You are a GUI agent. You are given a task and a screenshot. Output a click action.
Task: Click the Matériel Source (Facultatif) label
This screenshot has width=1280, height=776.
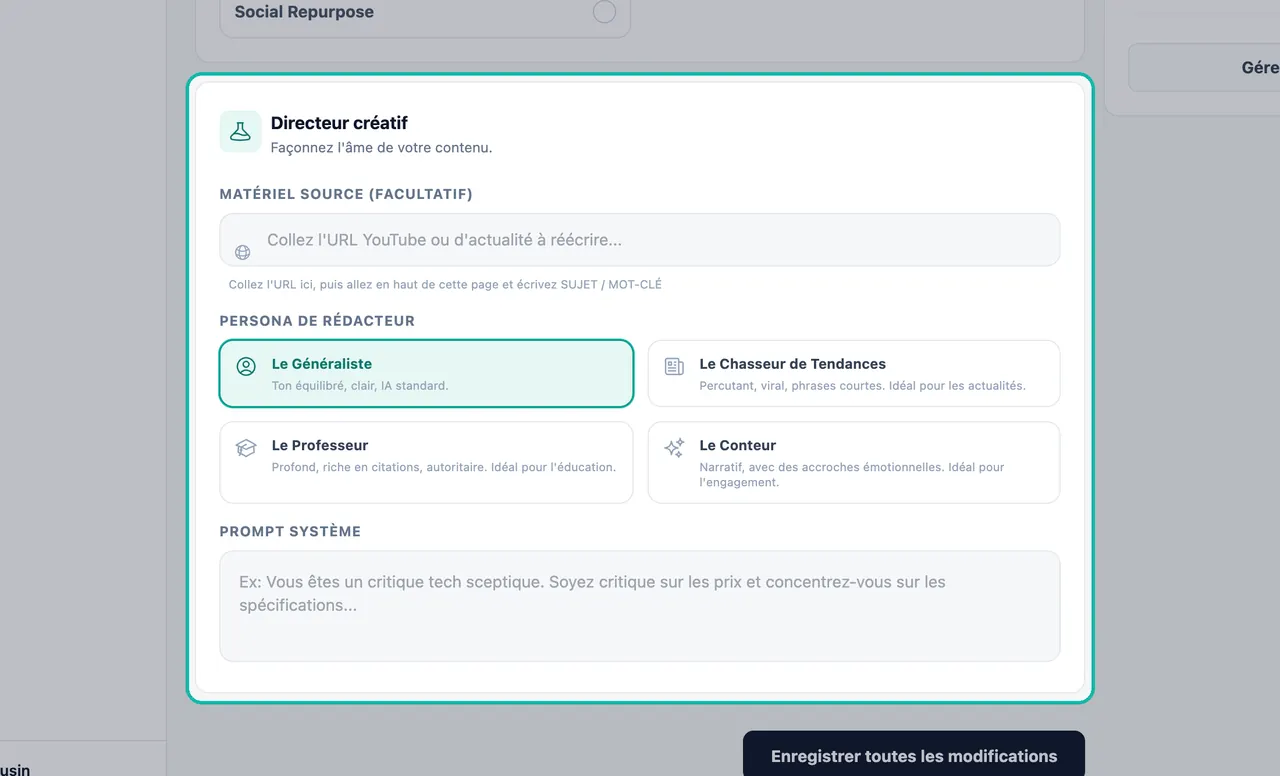coord(346,194)
